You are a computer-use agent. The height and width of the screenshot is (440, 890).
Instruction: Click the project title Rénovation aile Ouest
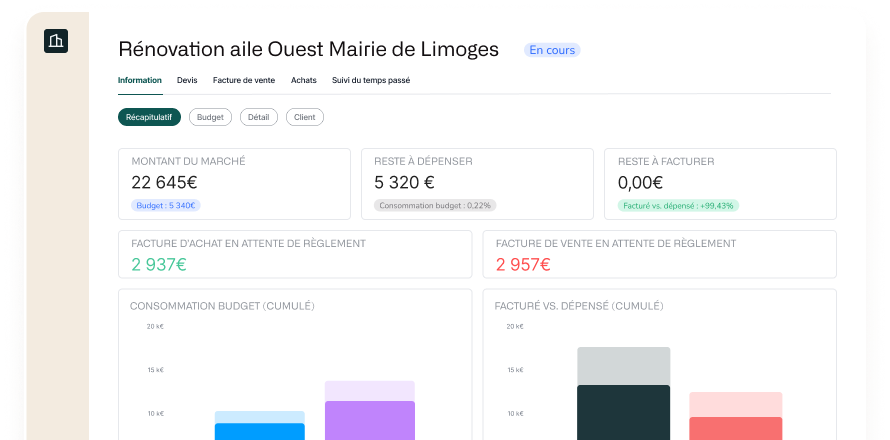tap(308, 49)
